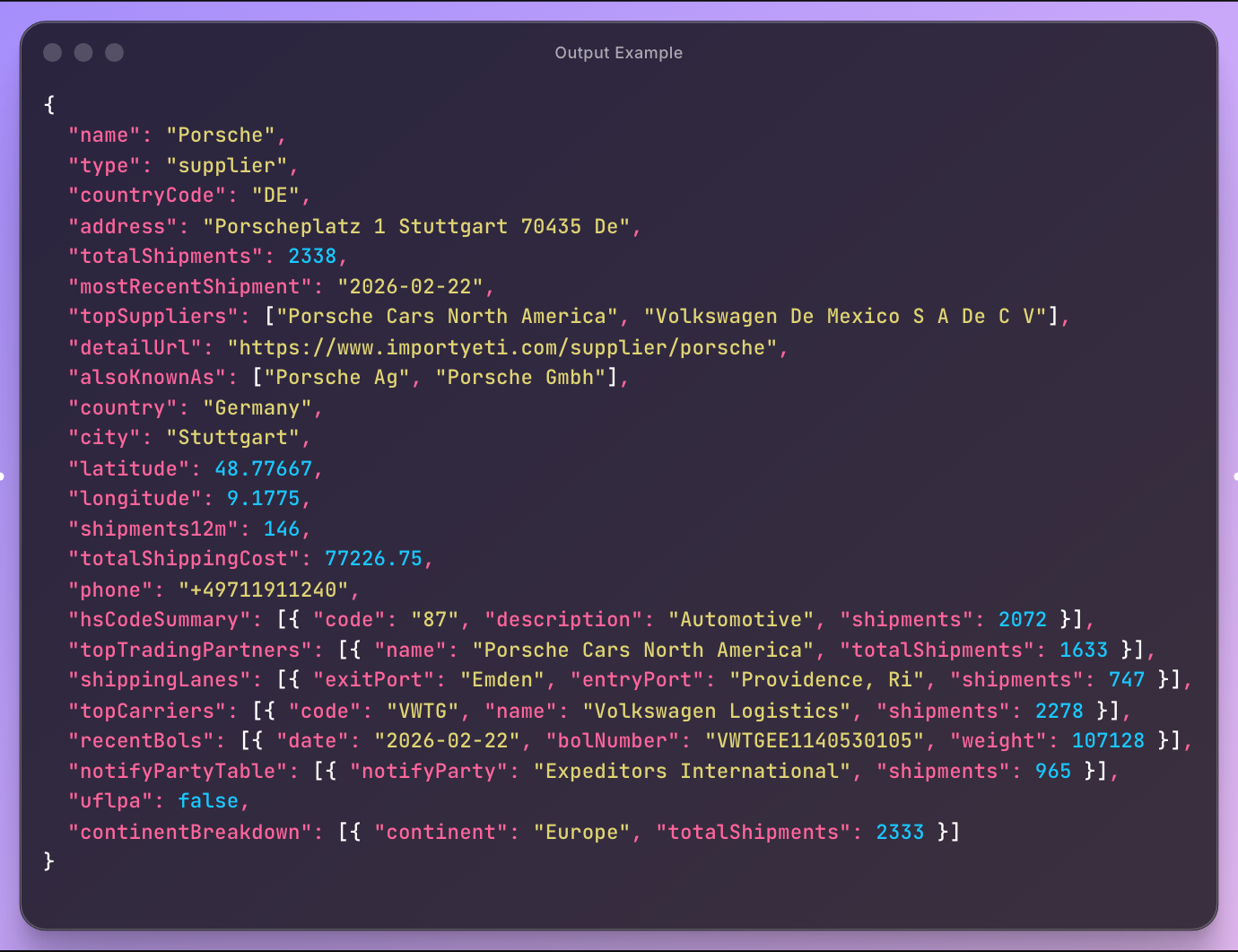Viewport: 1238px width, 952px height.
Task: Click the carrier name "Volkswagen Logistics"
Action: (x=717, y=711)
